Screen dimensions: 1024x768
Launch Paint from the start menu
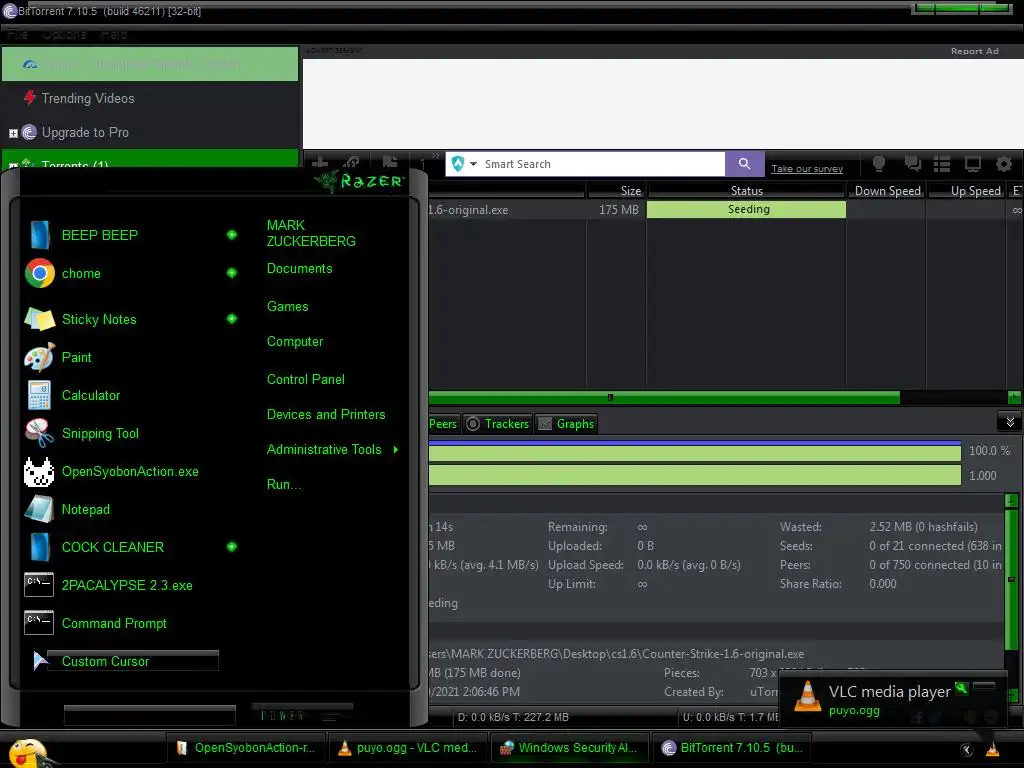click(x=76, y=357)
